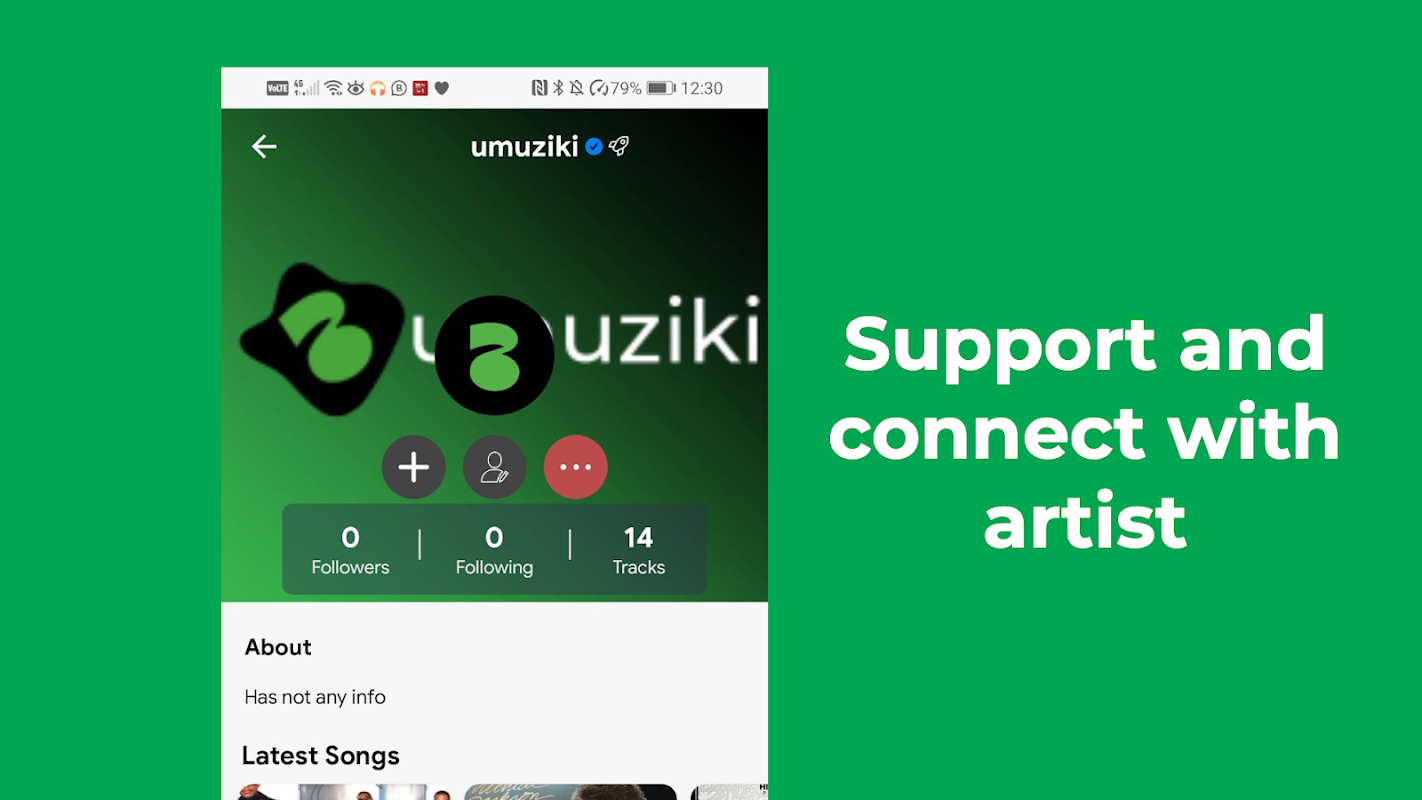Select the About section heading
The image size is (1422, 800).
(278, 647)
